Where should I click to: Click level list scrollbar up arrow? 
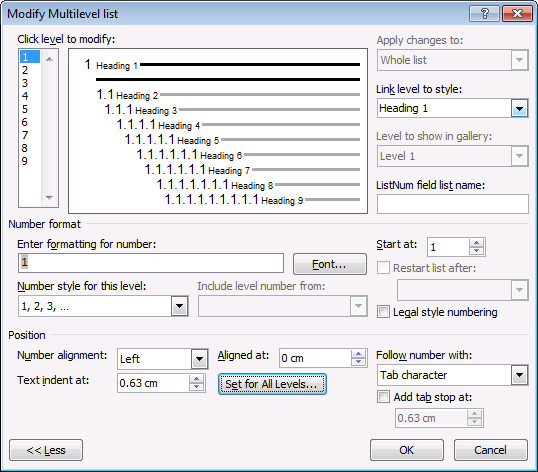(x=49, y=59)
